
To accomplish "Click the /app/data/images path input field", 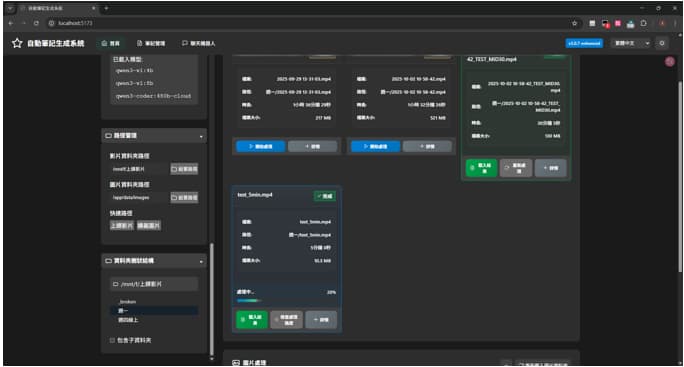I will coord(139,198).
